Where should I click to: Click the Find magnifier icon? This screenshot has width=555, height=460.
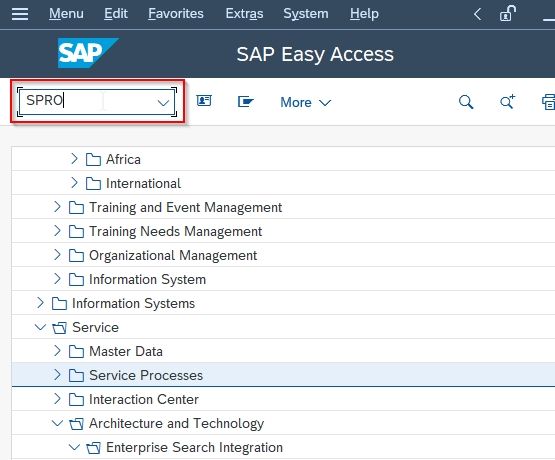point(466,102)
